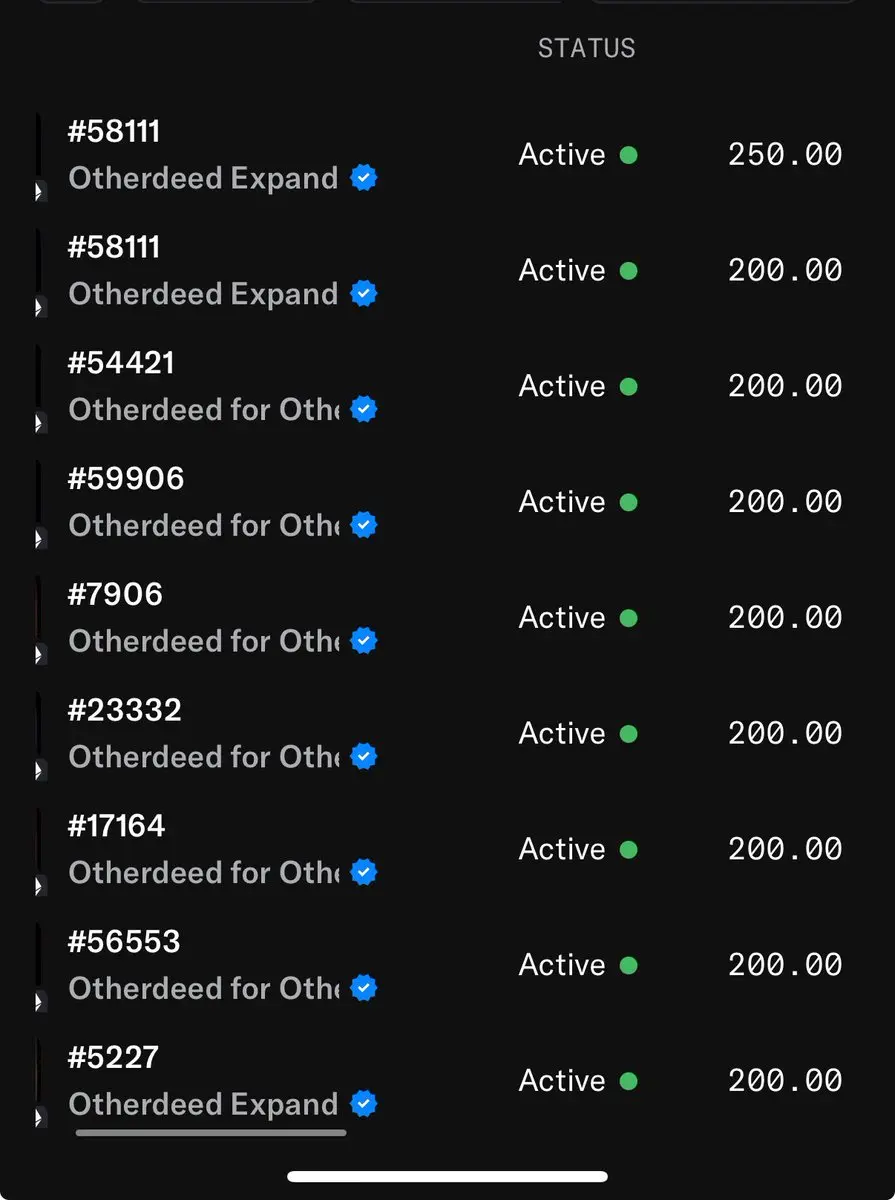Screen dimensions: 895x1200
Task: Click verified badge beside #54421 collection name
Action: tap(364, 410)
